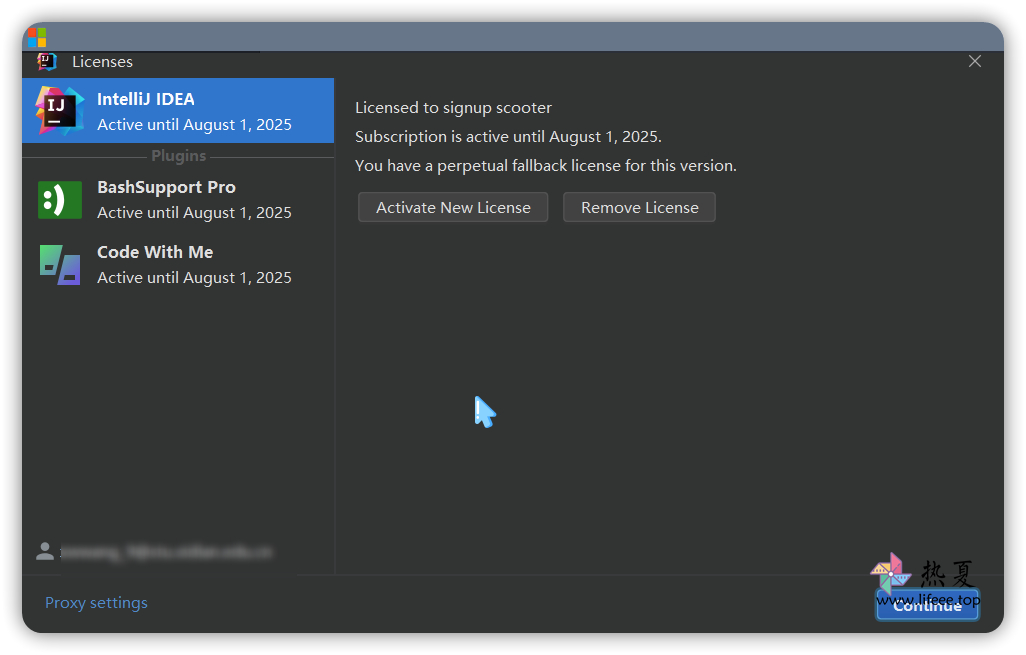Screen dimensions: 1026x655
Task: Click the small IntelliJ icon beside Licenses title
Action: [x=47, y=62]
